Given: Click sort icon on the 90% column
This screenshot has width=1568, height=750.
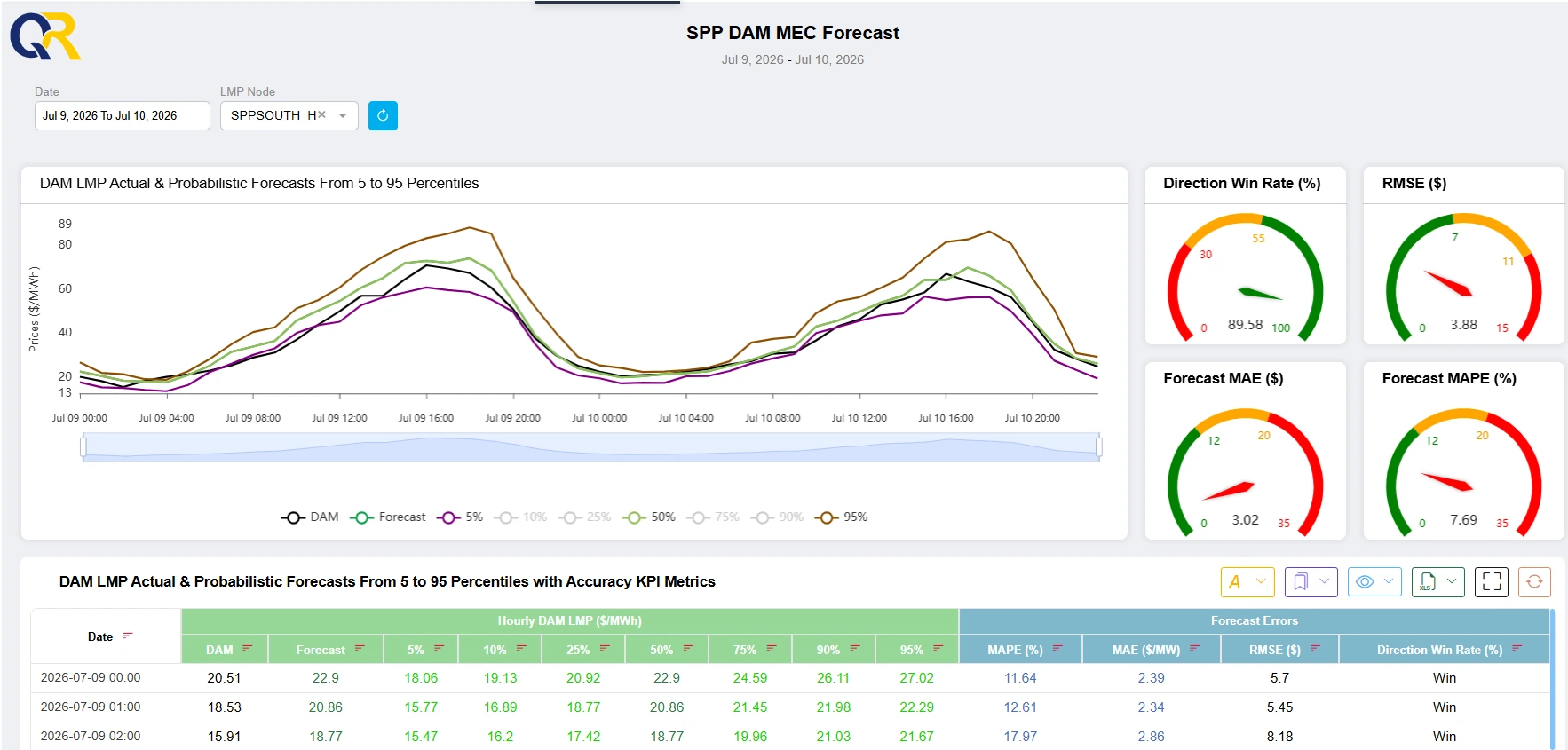Looking at the screenshot, I should [x=855, y=649].
